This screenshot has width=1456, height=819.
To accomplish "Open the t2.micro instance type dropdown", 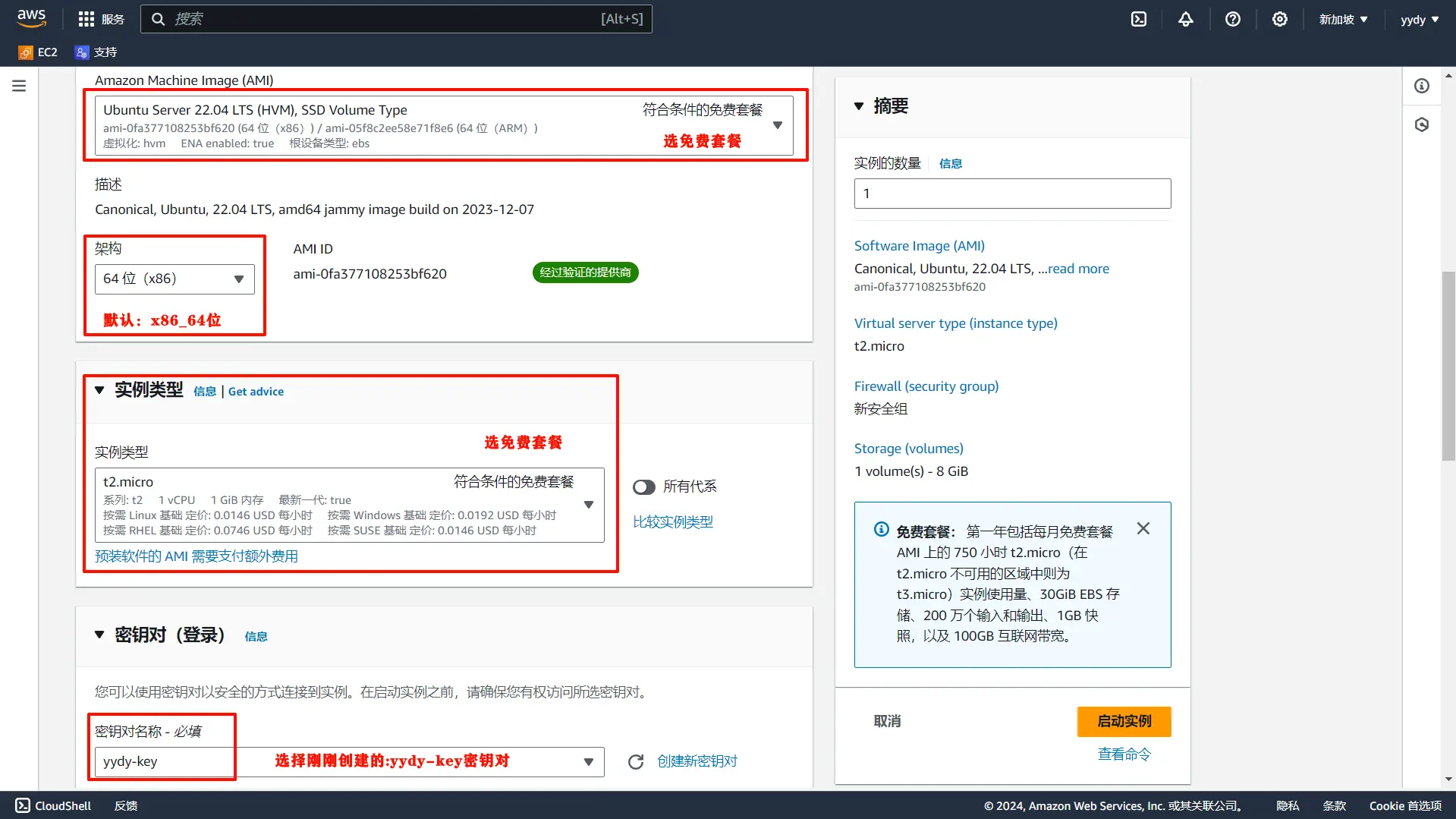I will (x=350, y=505).
